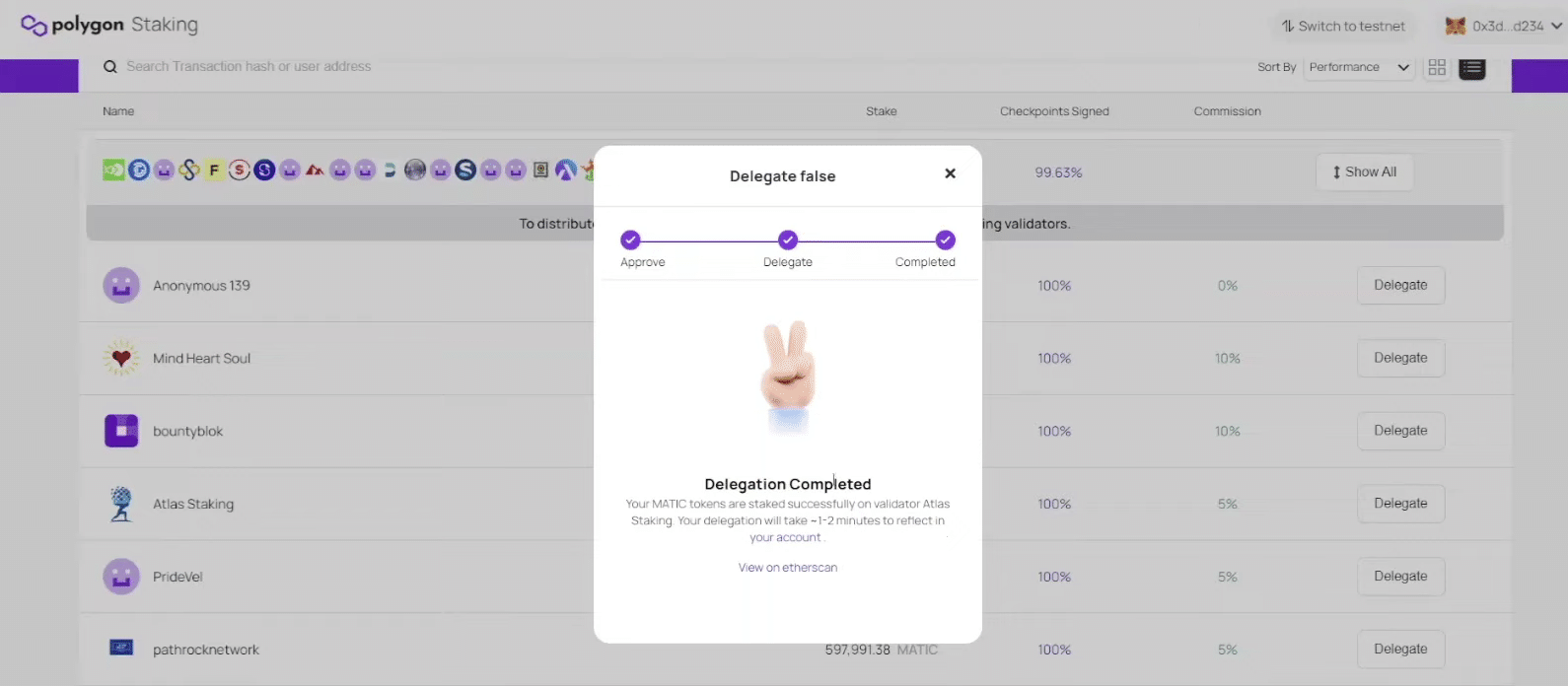Click the Name column header
Viewport: 1568px width, 686px height.
tap(118, 111)
